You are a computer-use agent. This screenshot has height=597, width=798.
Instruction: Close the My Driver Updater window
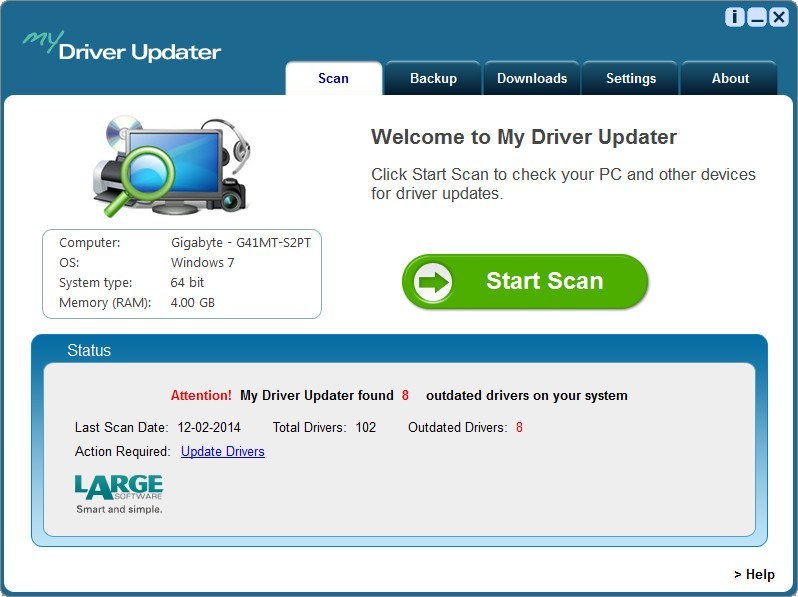[779, 17]
